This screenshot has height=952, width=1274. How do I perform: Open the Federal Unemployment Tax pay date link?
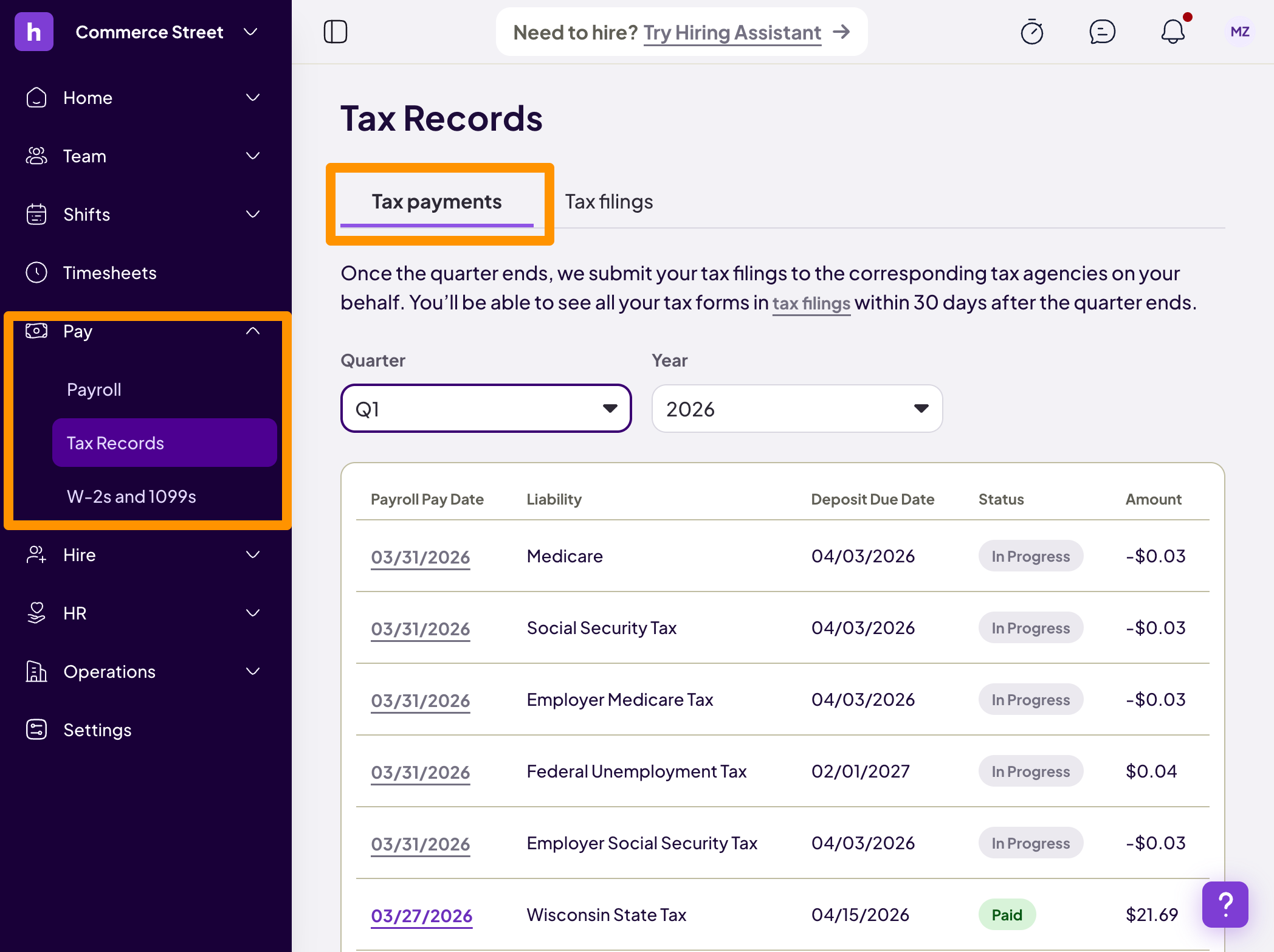421,772
